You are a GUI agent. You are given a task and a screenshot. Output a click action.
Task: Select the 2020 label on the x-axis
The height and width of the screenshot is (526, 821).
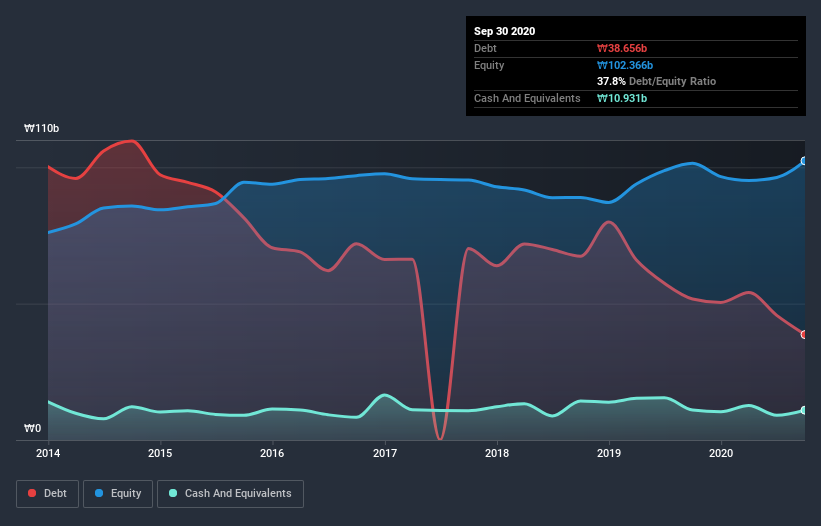point(721,453)
